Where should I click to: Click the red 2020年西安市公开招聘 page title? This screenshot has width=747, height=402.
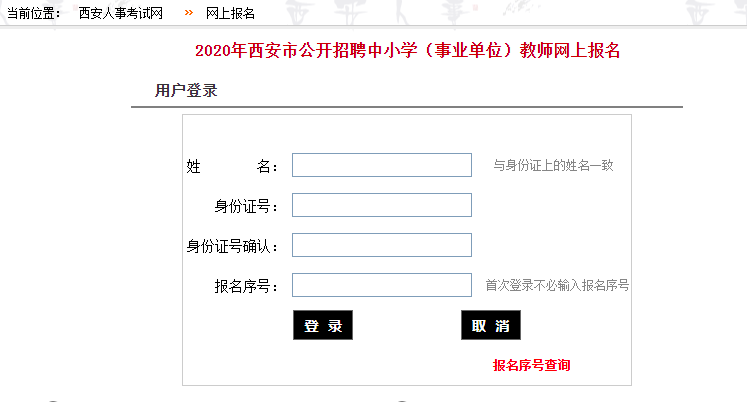(408, 51)
